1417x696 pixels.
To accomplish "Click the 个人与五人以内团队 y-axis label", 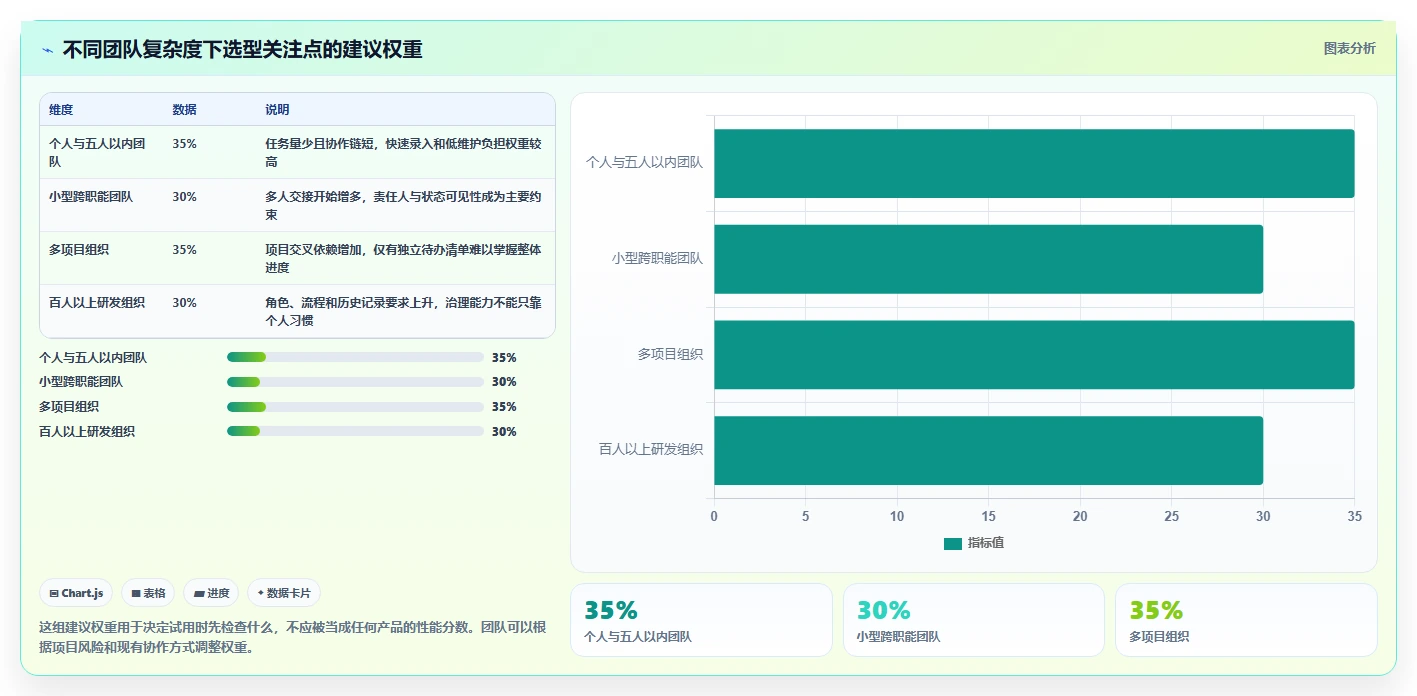I will click(644, 162).
